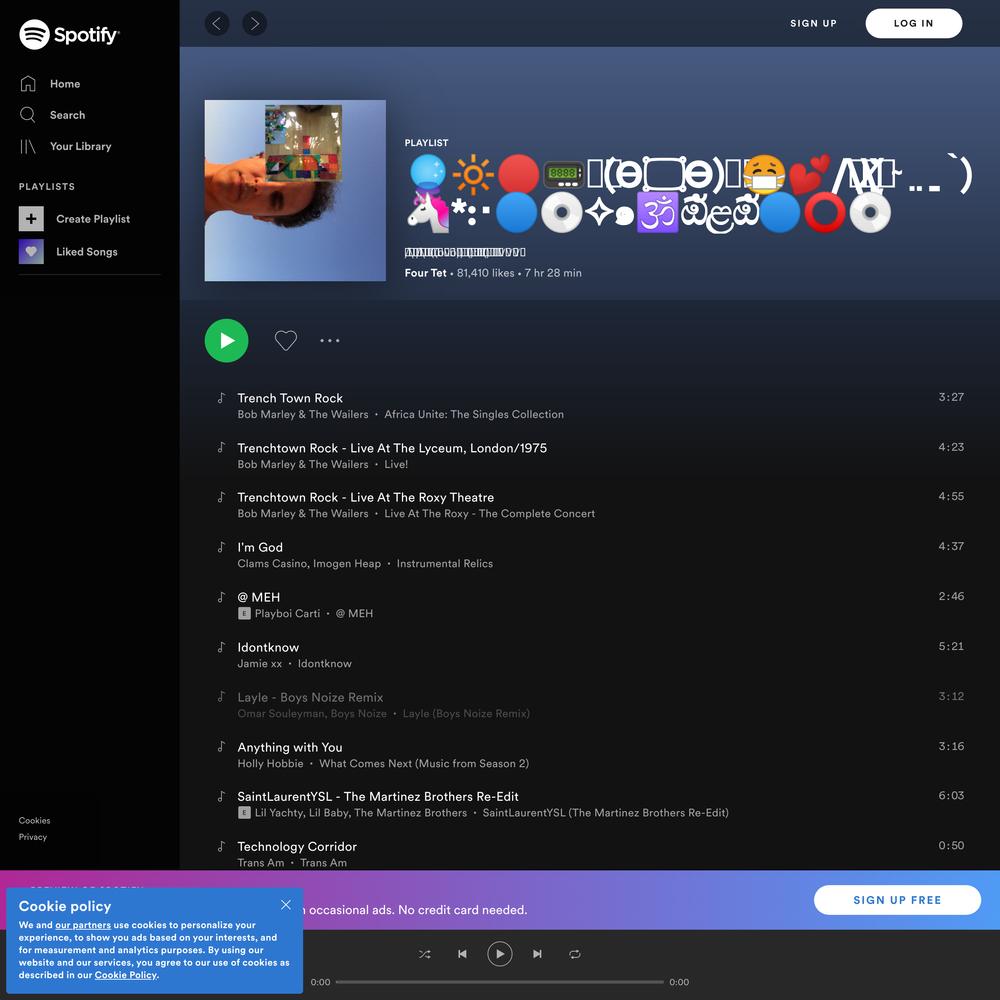This screenshot has height=1000, width=1000.
Task: Click 3:27 duration of Trench Town Rock
Action: pyautogui.click(x=951, y=397)
